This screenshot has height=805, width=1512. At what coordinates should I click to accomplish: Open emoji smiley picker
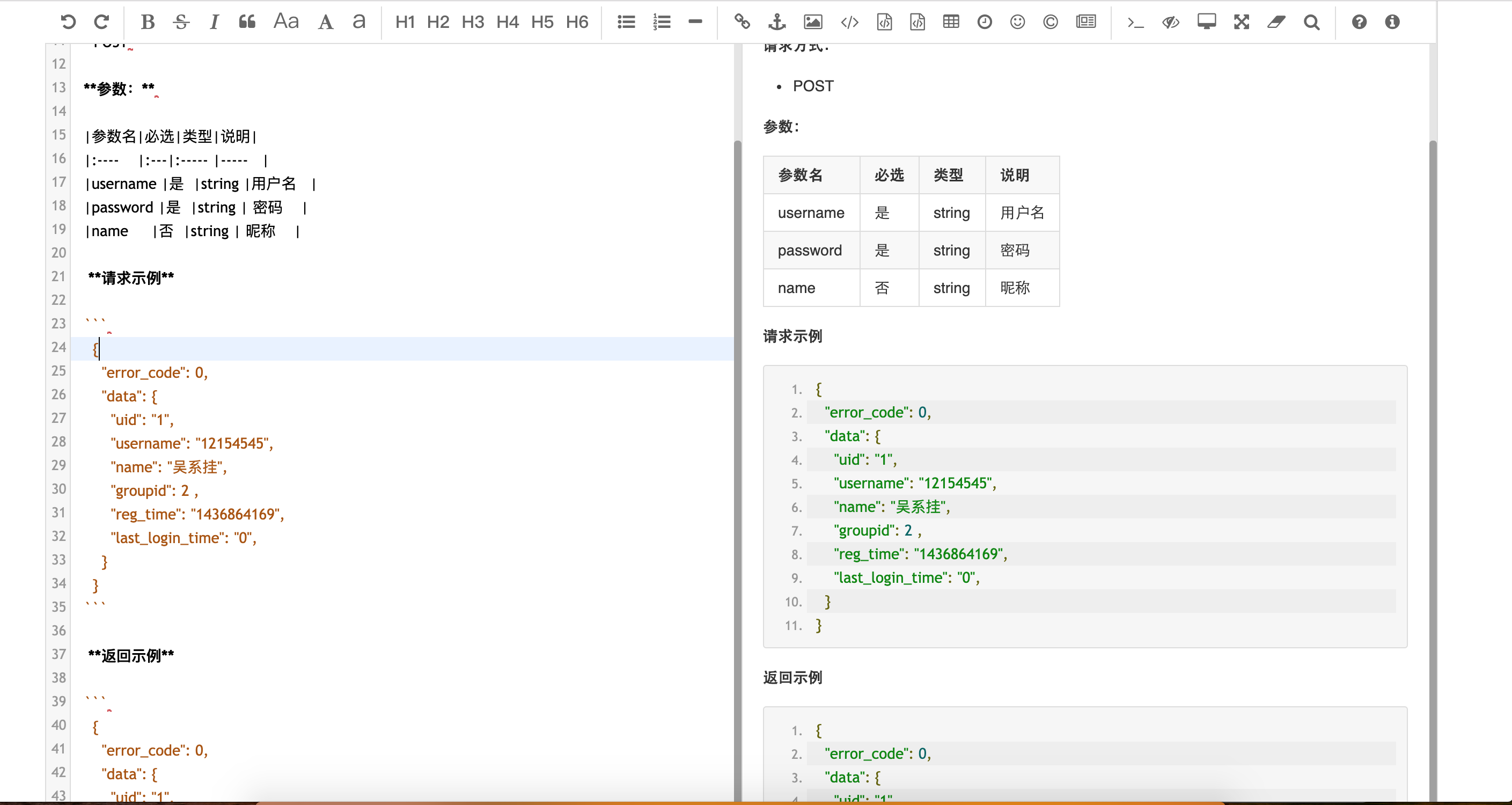1017,23
